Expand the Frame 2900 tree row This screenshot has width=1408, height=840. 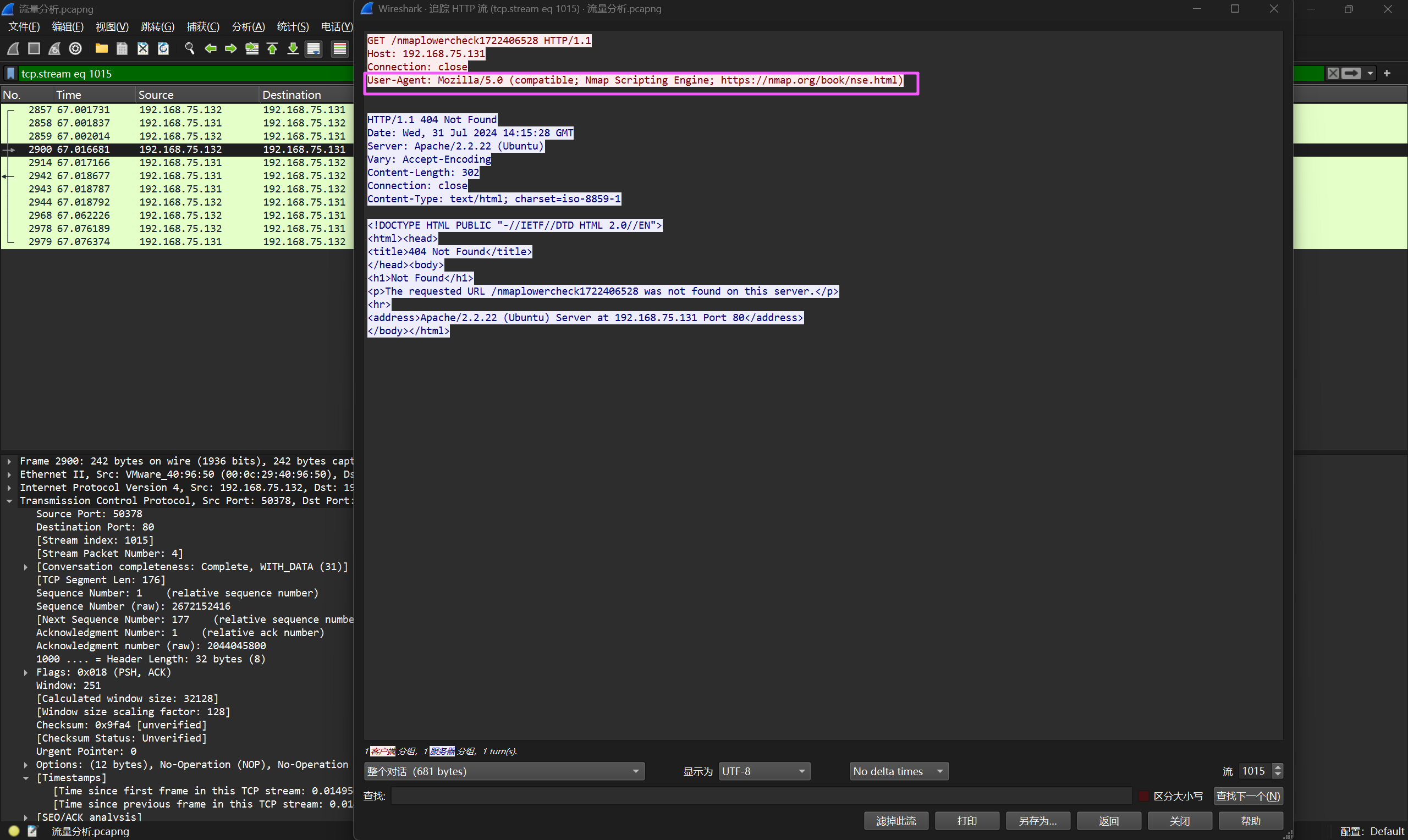(9, 461)
